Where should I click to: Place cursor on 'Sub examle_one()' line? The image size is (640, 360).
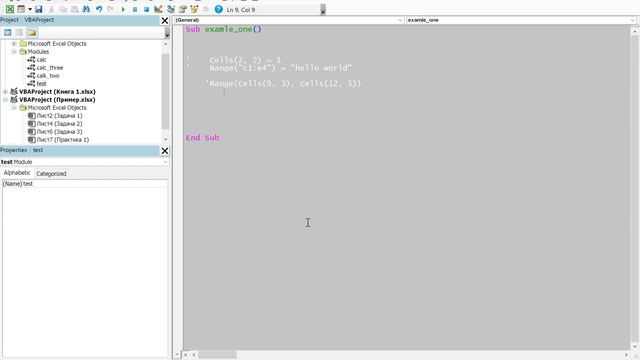point(223,29)
